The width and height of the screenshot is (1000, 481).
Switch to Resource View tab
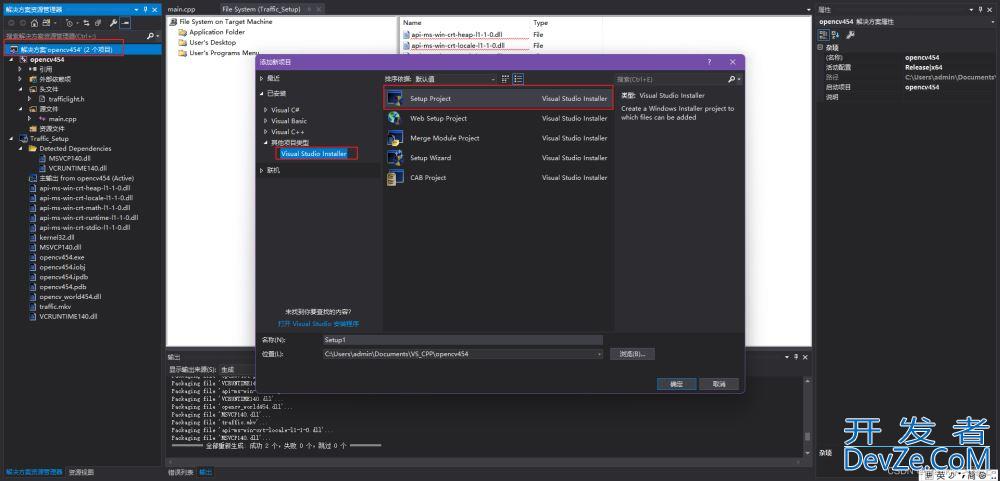click(x=81, y=472)
